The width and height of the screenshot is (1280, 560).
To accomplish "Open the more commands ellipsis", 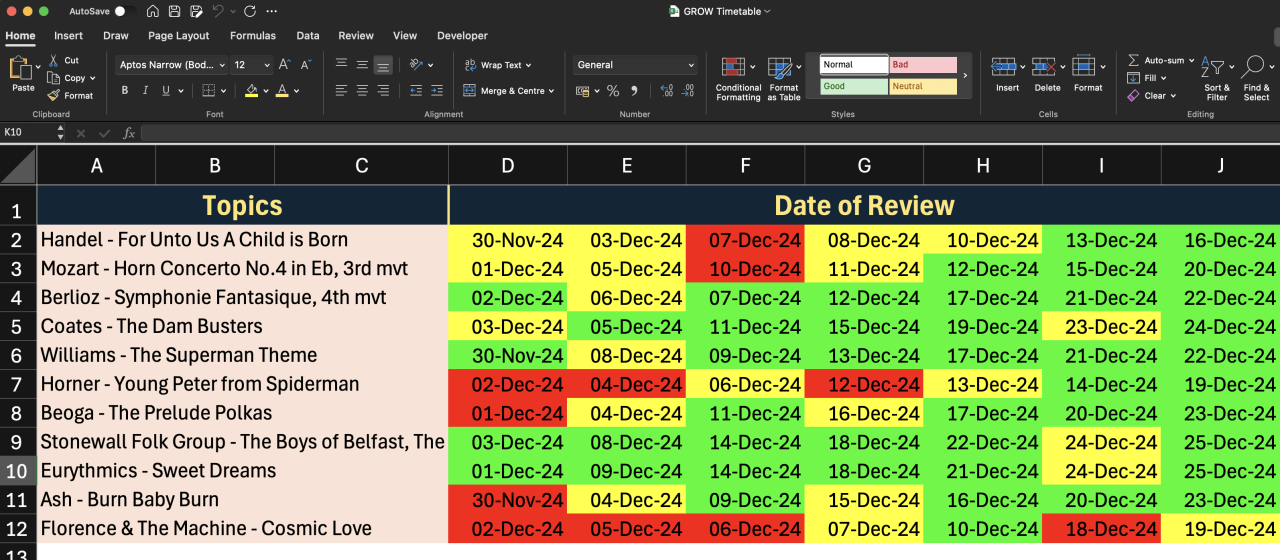I will point(272,11).
